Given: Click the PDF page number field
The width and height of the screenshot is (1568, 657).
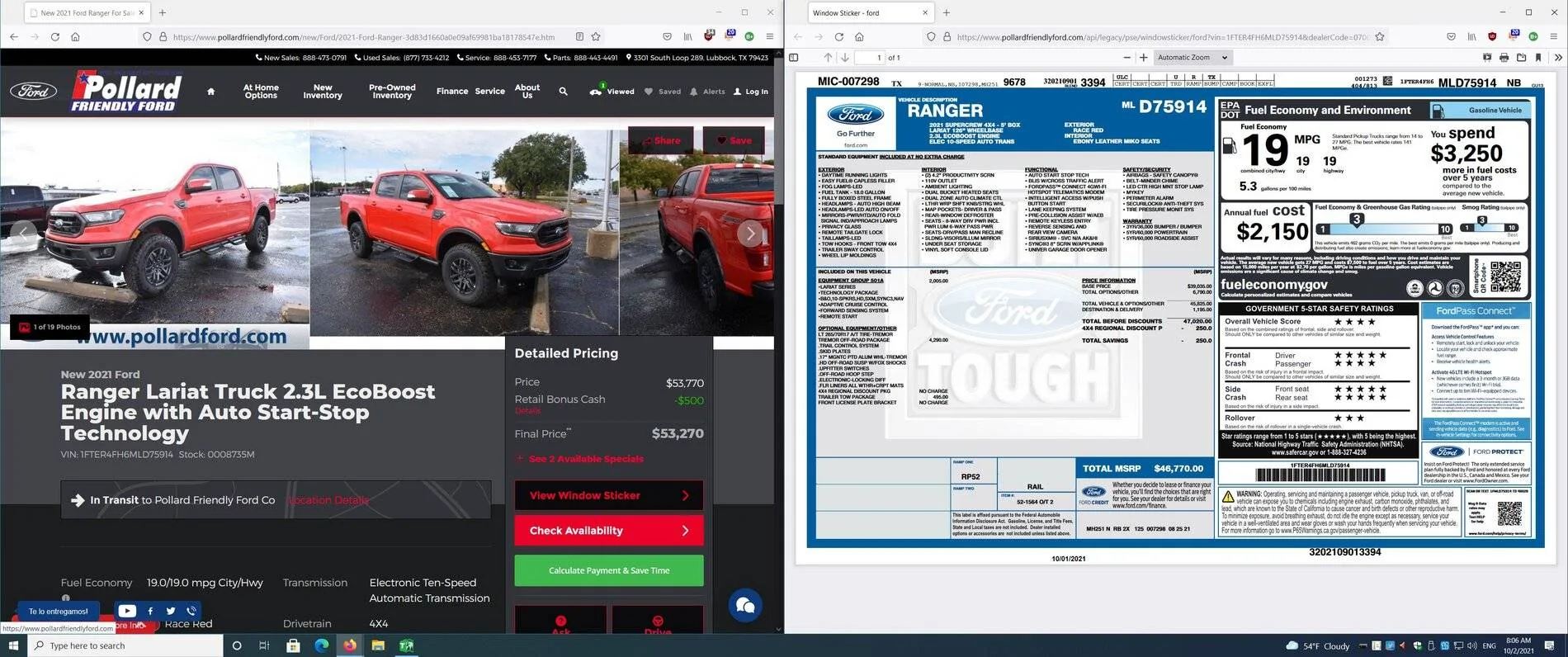Looking at the screenshot, I should pyautogui.click(x=869, y=58).
